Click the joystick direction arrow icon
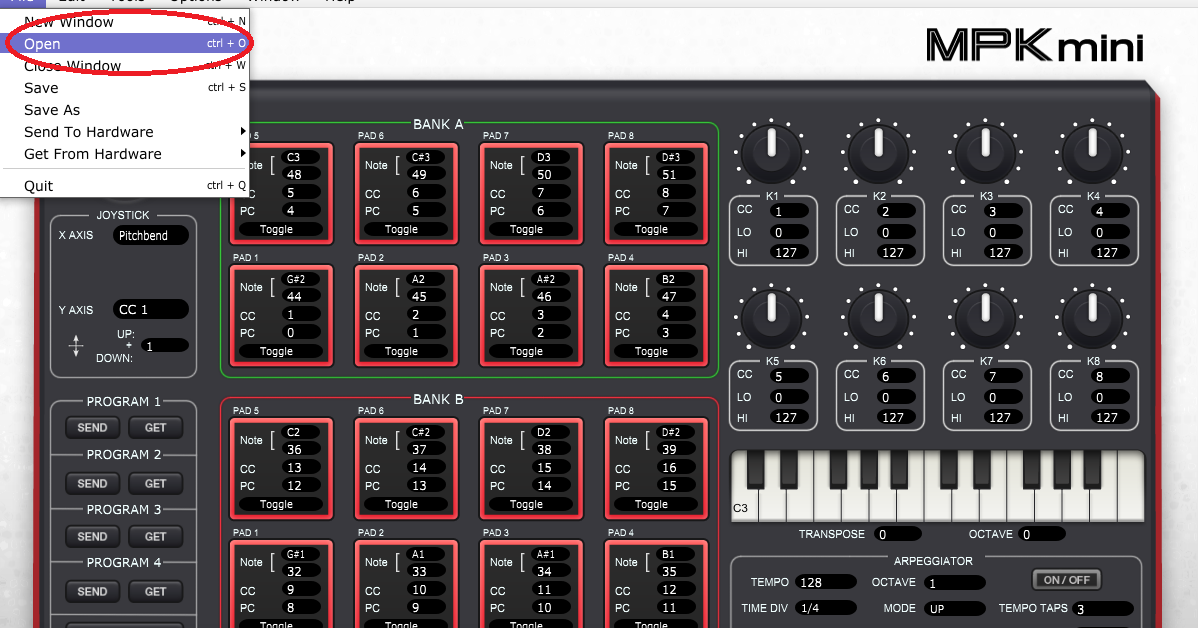The height and width of the screenshot is (628, 1198). point(75,344)
